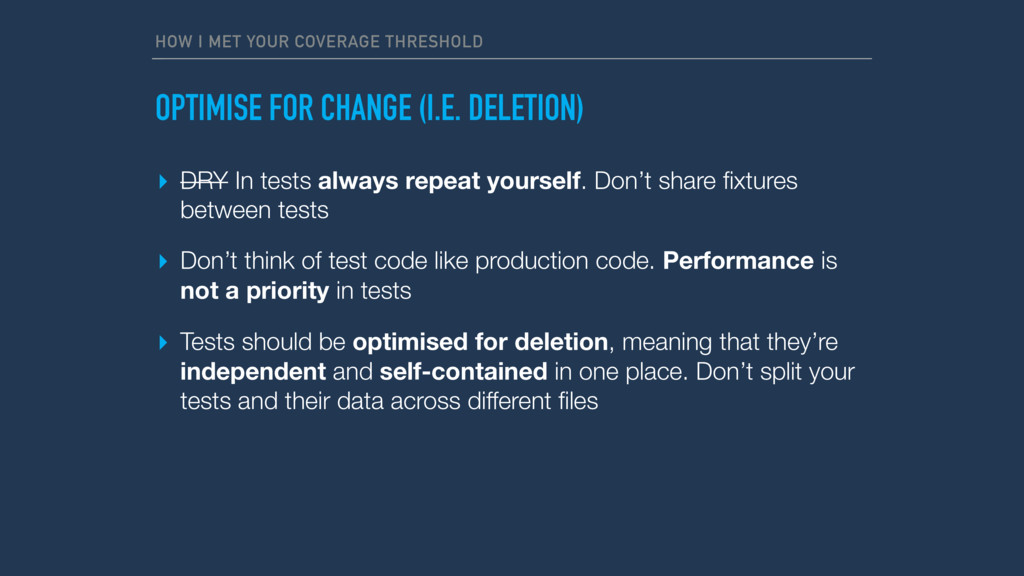Screen dimensions: 1024x576
Task: Click the header How I Met Your Coverage Threshold
Action: click(x=319, y=42)
